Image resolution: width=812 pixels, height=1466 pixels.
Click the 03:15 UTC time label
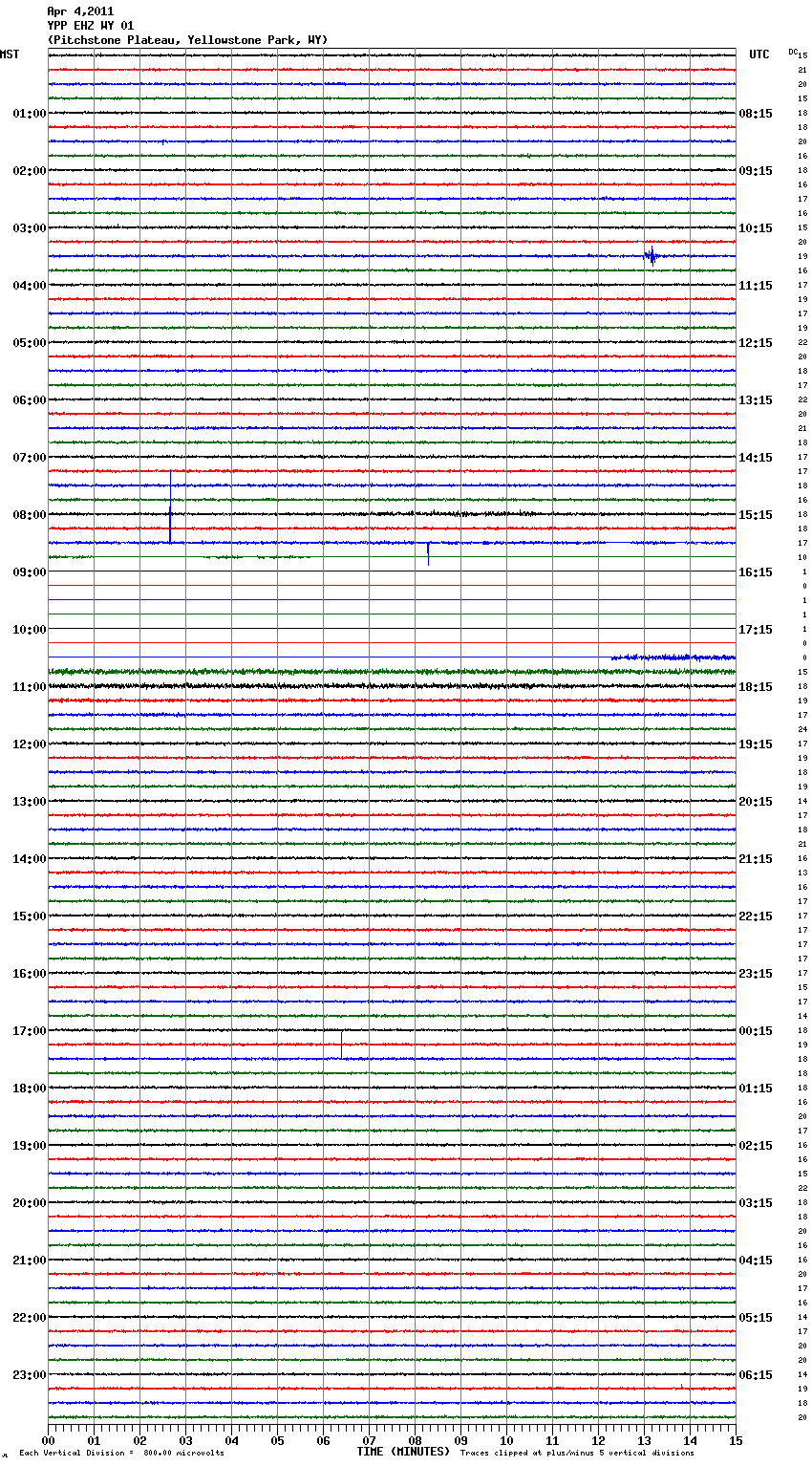756,1203
